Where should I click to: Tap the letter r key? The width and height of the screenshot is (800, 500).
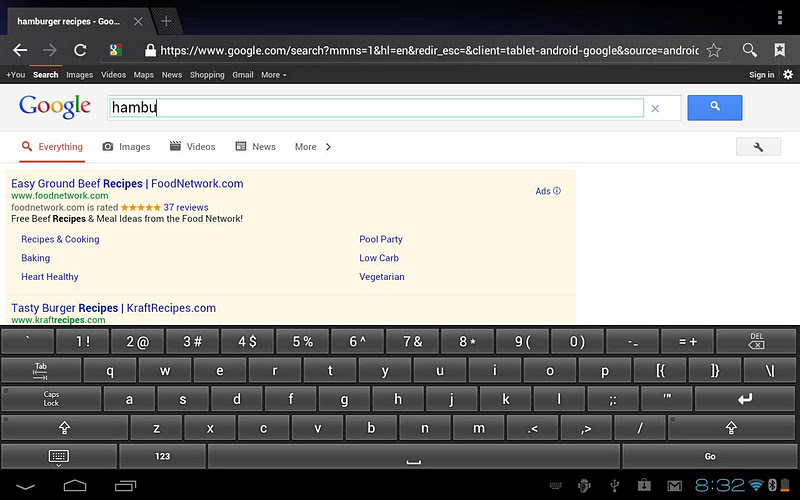point(274,370)
